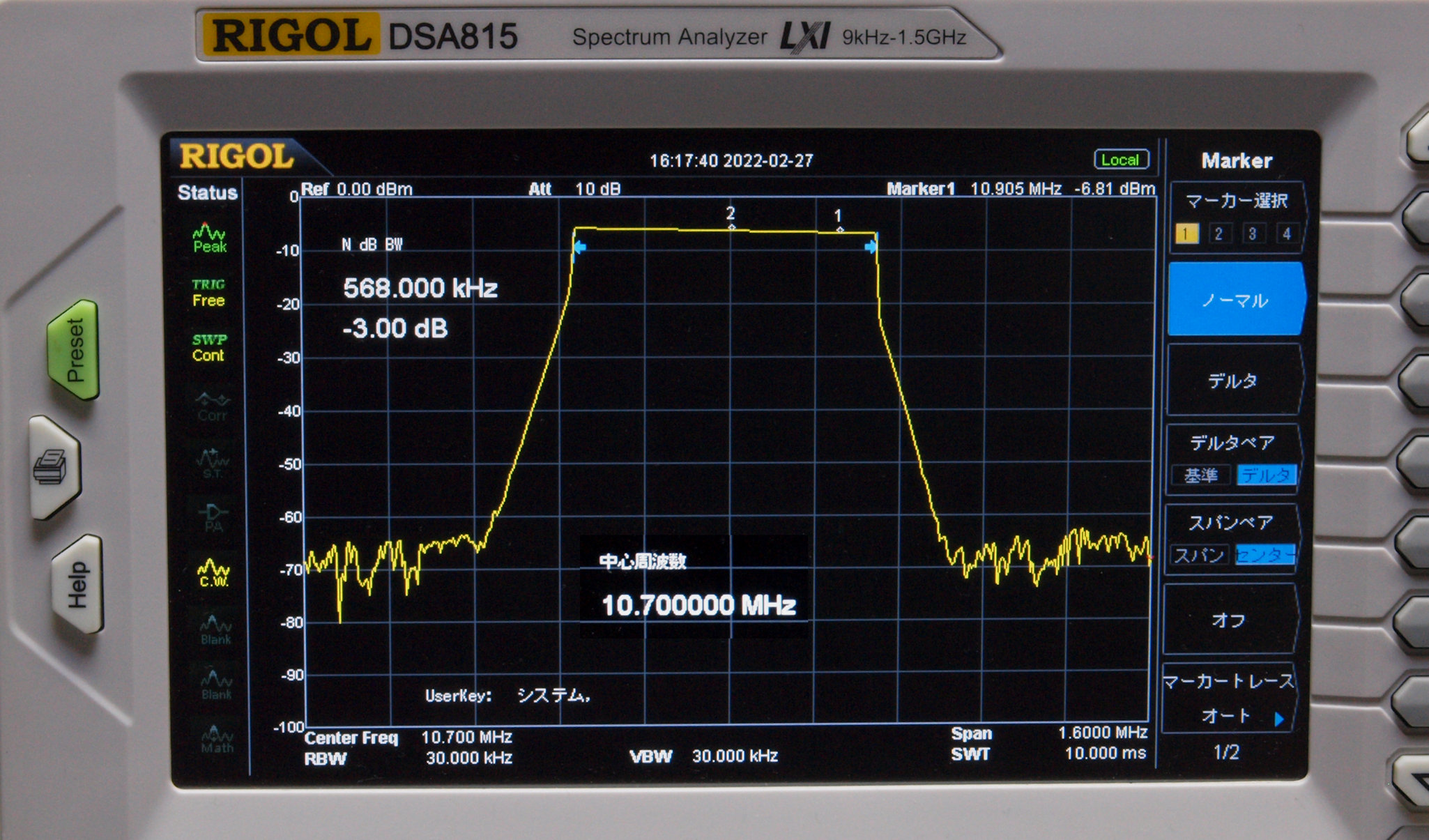
Task: Select marker number 4 in マーカー選択
Action: click(x=1286, y=234)
